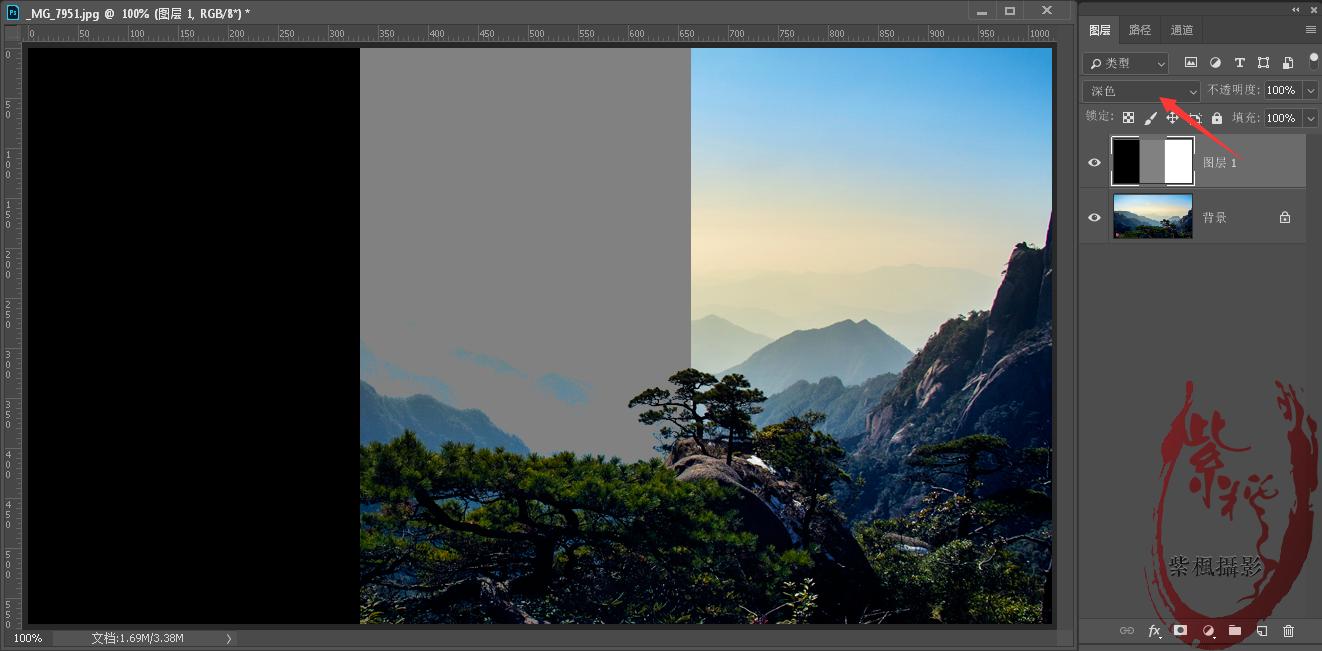Toggle visibility of the 背景 layer

[x=1094, y=217]
